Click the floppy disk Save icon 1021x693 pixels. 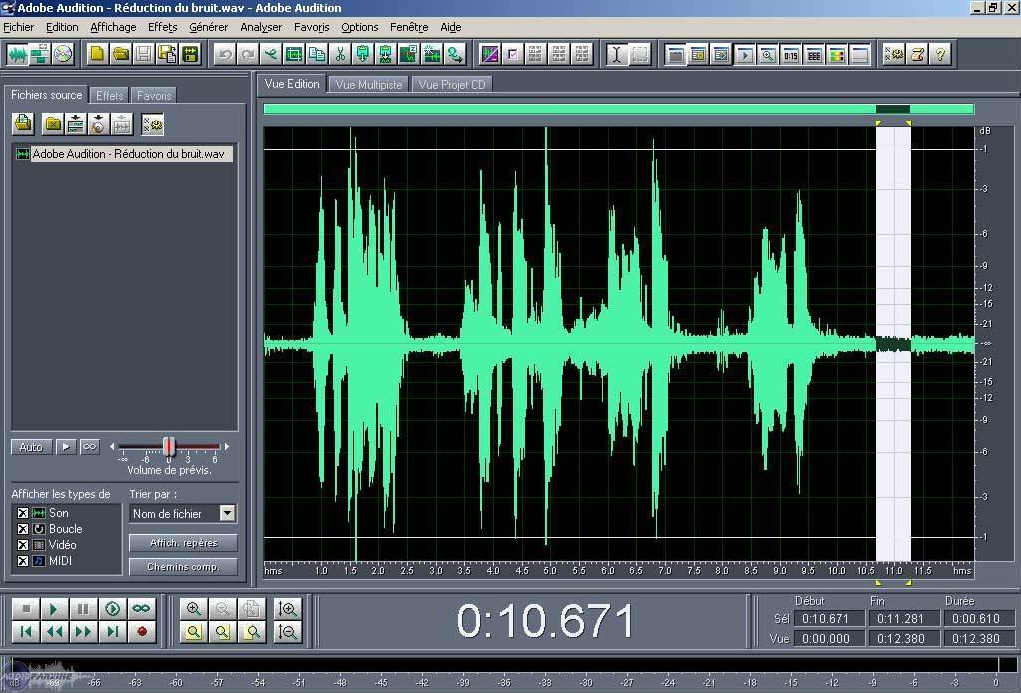(143, 54)
